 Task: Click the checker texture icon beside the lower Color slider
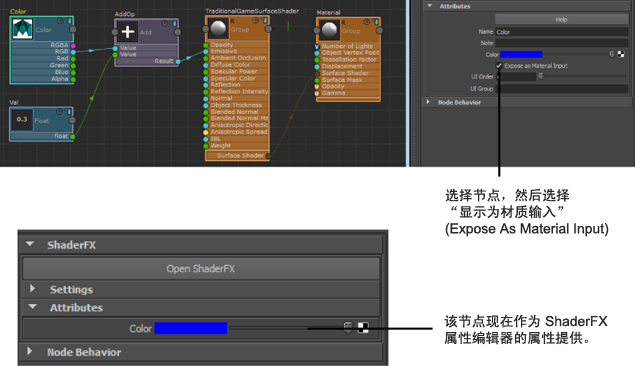coord(363,328)
